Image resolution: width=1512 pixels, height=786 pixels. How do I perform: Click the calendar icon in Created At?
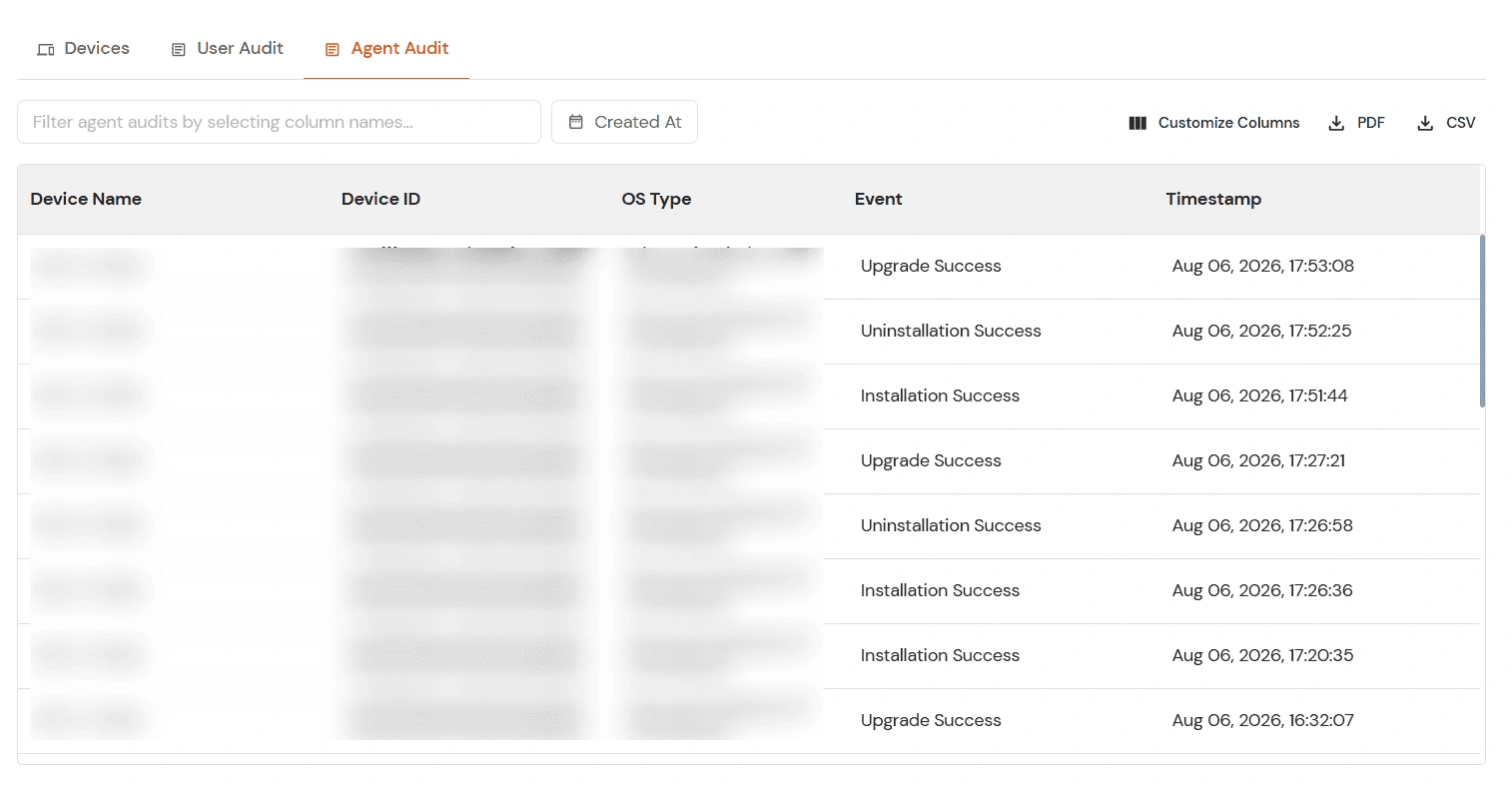click(576, 122)
